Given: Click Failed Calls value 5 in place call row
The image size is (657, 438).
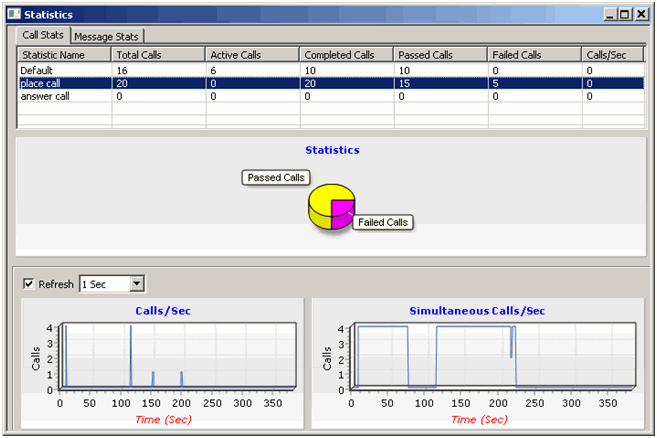Looking at the screenshot, I should click(496, 83).
